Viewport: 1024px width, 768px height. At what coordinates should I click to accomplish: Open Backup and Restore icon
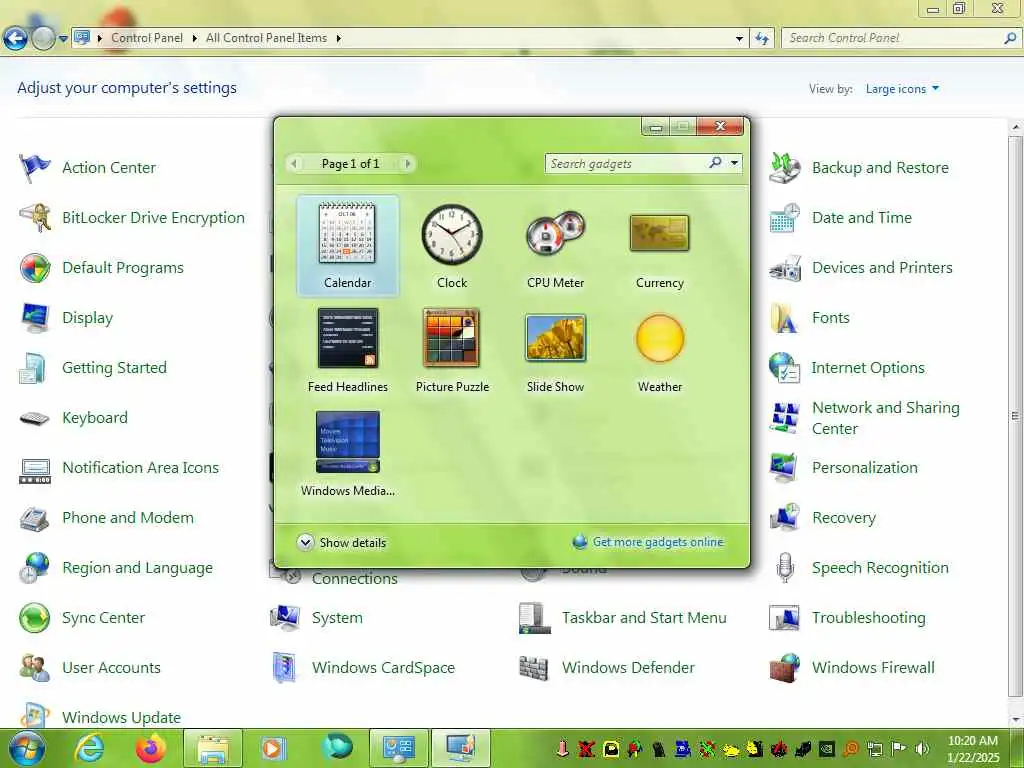[785, 168]
